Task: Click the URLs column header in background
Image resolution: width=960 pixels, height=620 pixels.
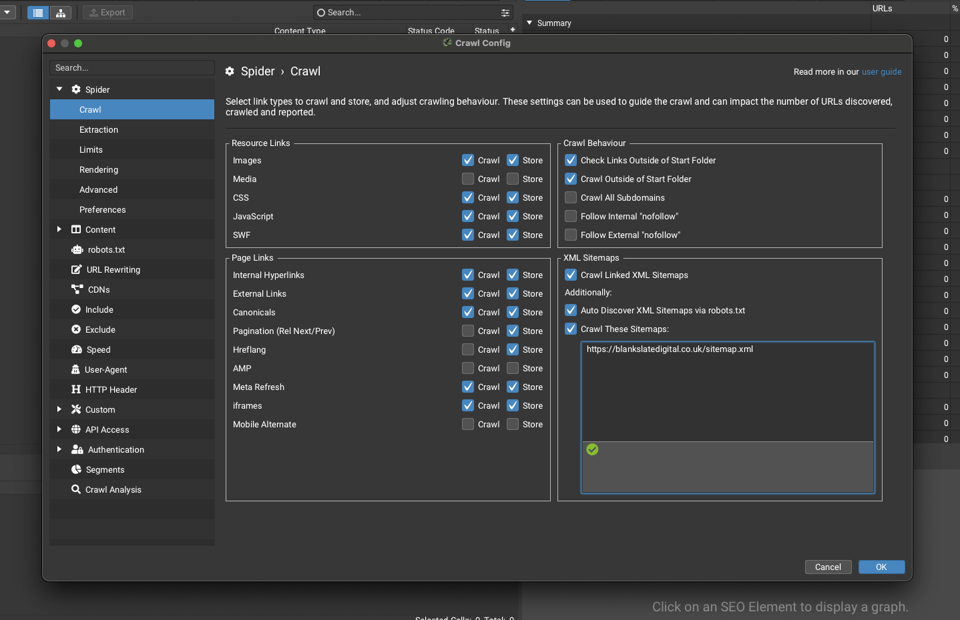Action: (882, 9)
